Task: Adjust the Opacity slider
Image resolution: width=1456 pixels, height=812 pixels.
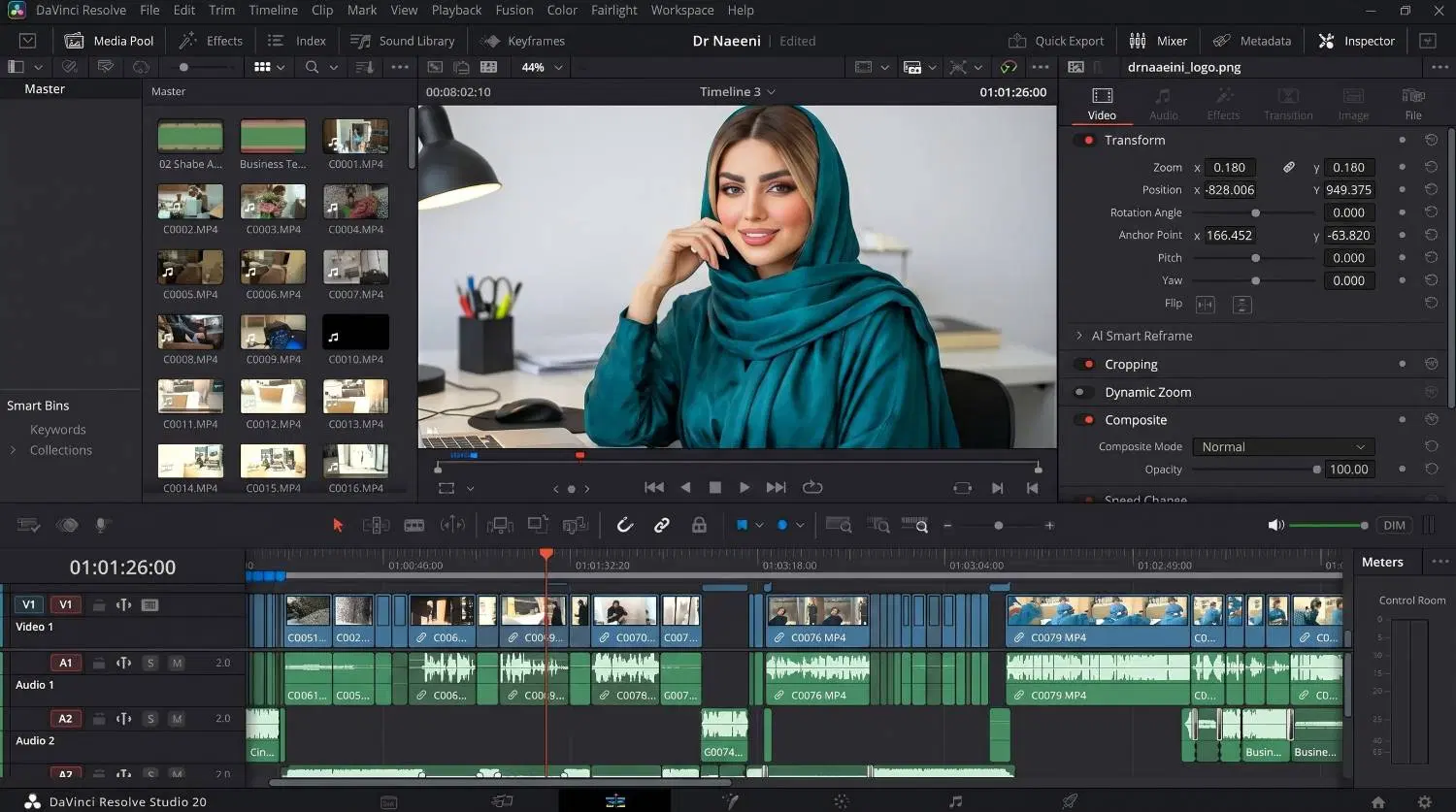Action: 1254,470
